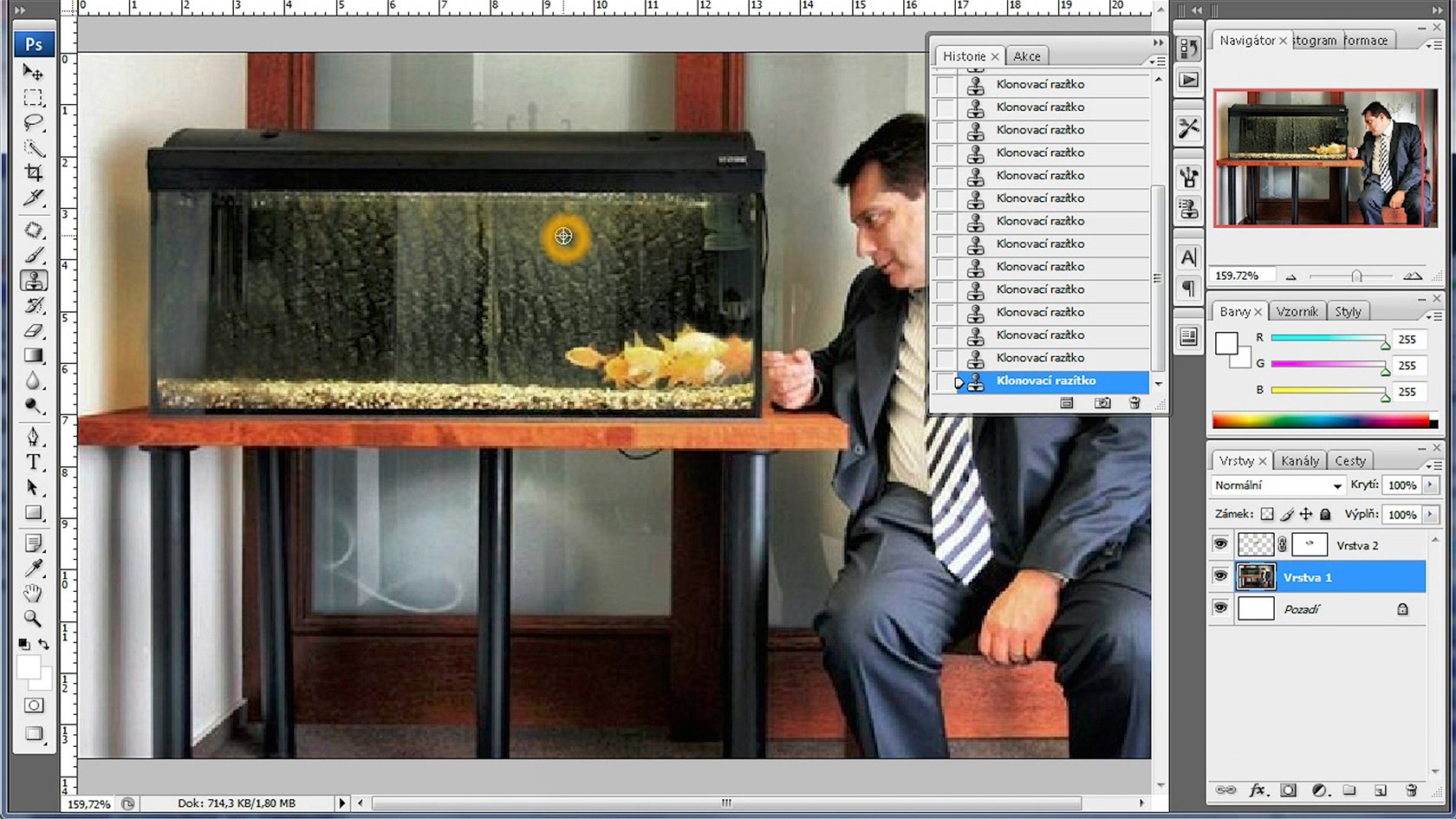Open the Výplň fill arrow
The image size is (1456, 819).
1430,514
